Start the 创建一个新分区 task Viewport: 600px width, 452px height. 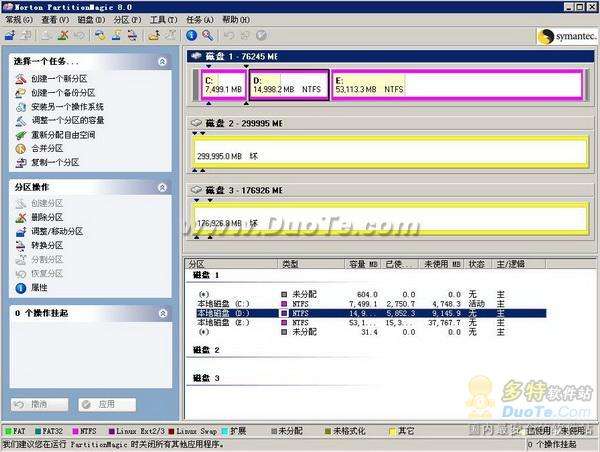pyautogui.click(x=59, y=79)
